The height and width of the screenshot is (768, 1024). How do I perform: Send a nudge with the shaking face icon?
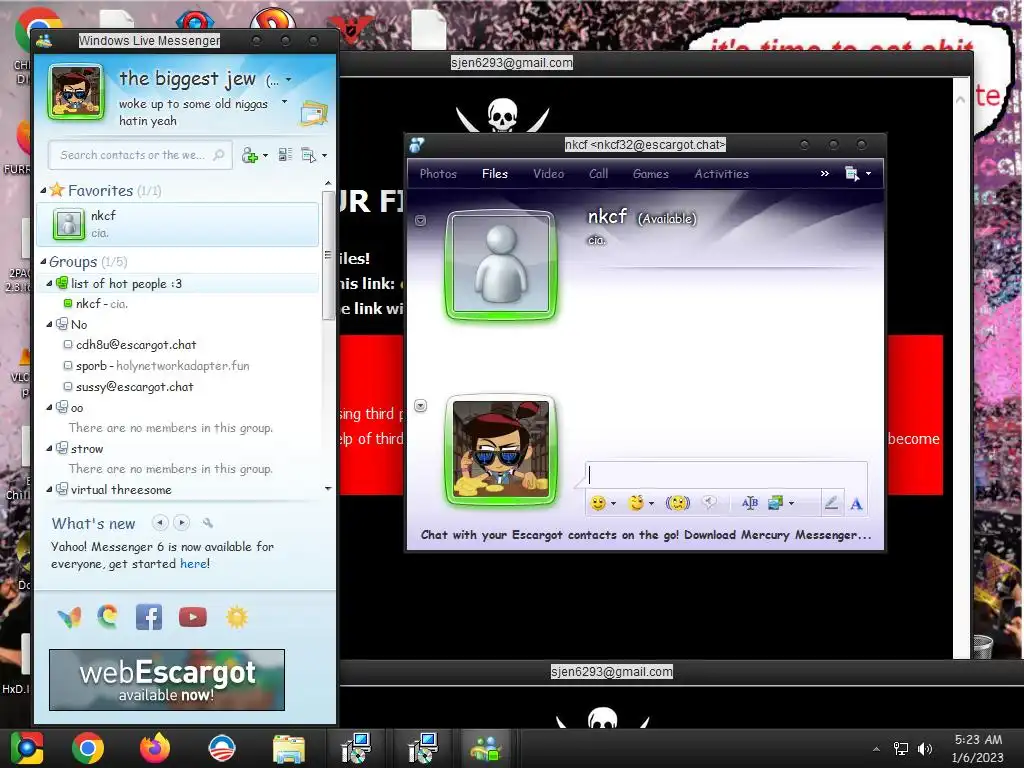(x=678, y=503)
